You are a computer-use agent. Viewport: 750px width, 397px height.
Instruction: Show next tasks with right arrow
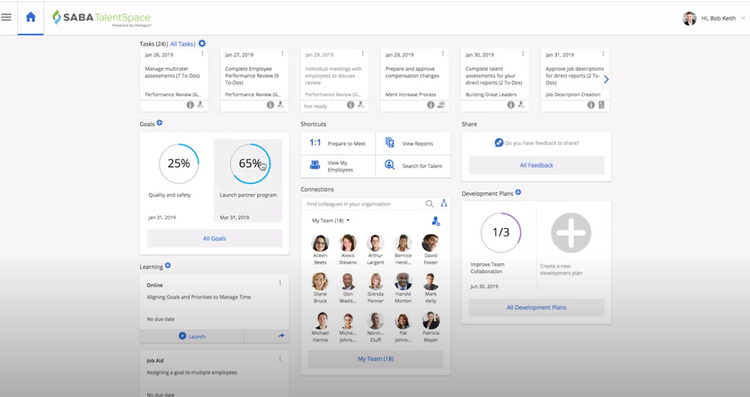tap(606, 79)
